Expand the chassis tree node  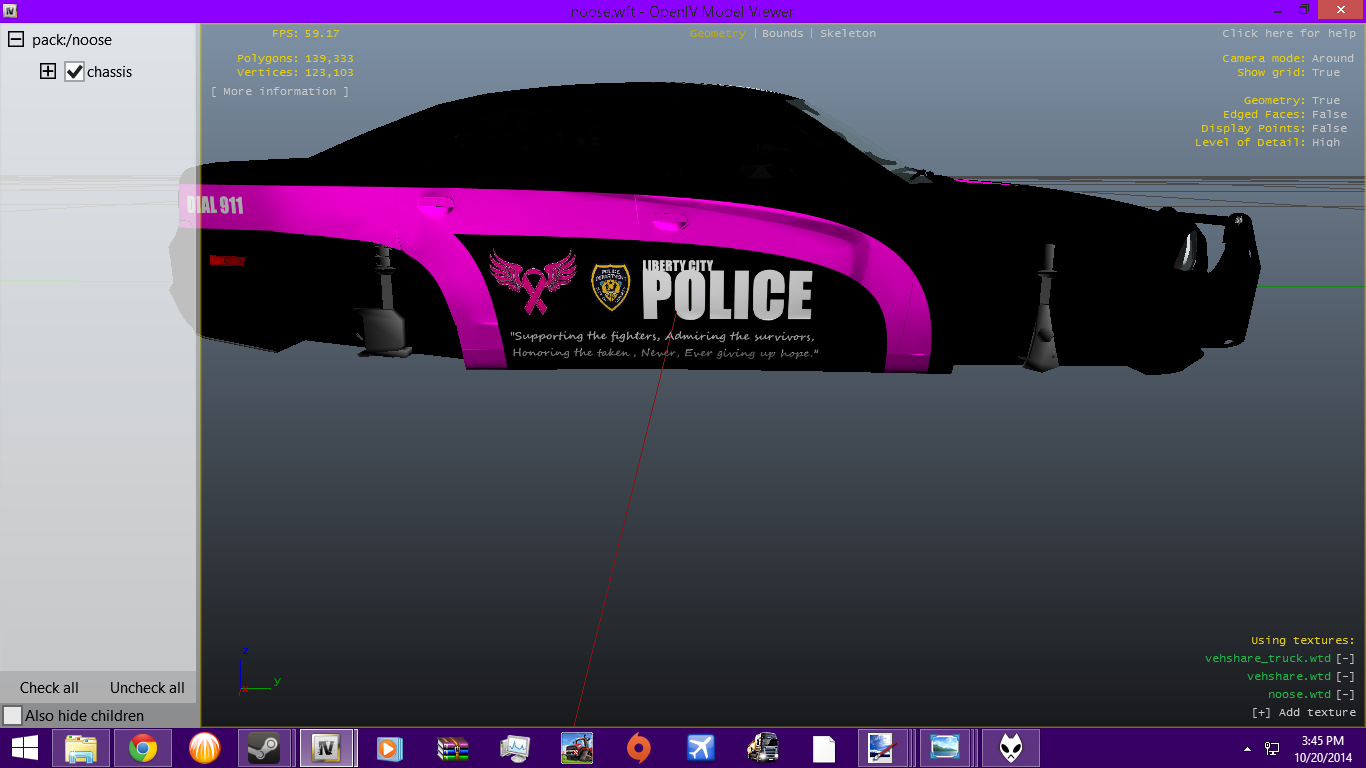[x=47, y=72]
